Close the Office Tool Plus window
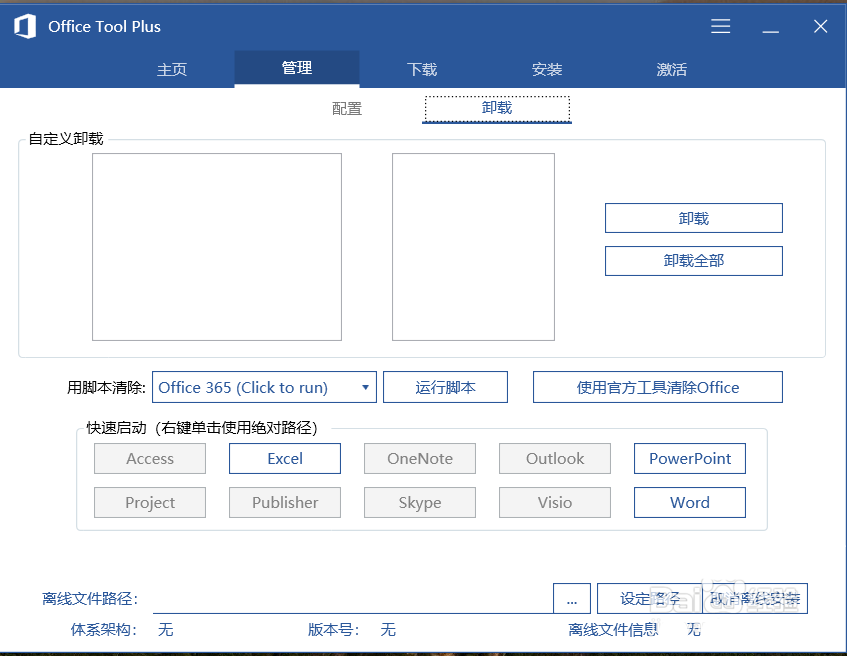The width and height of the screenshot is (847, 656). point(820,26)
